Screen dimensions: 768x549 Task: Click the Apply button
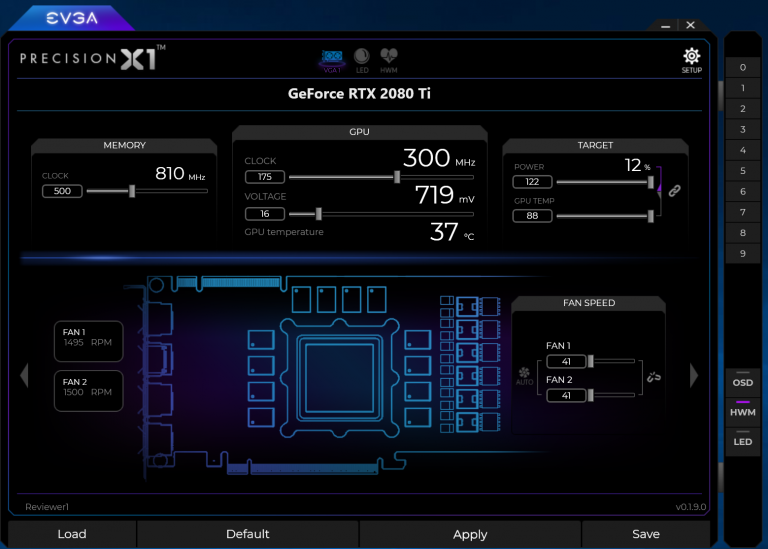[x=470, y=534]
